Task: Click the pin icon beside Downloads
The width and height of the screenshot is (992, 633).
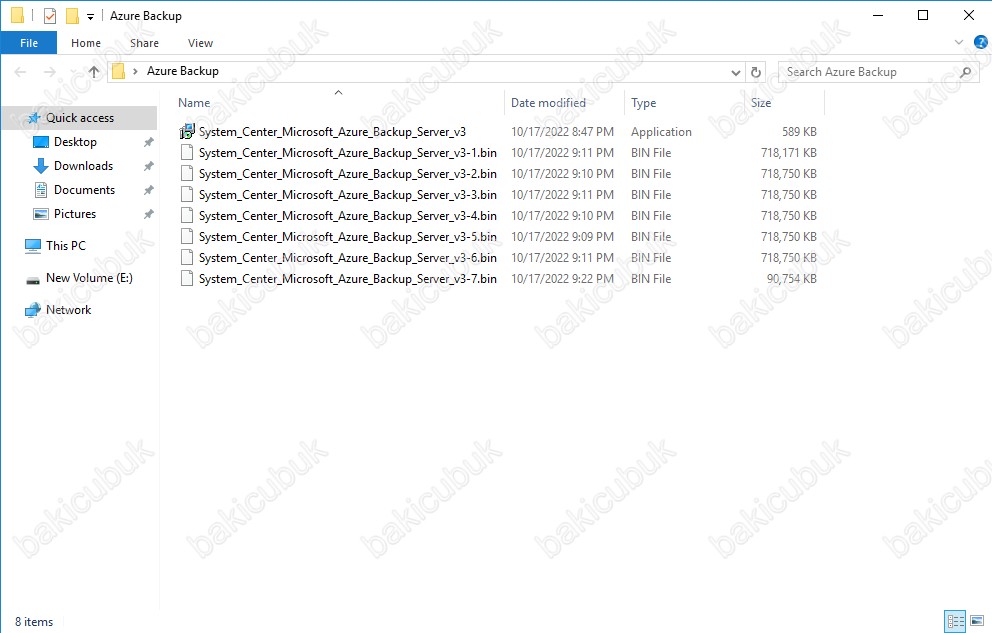Action: 148,166
